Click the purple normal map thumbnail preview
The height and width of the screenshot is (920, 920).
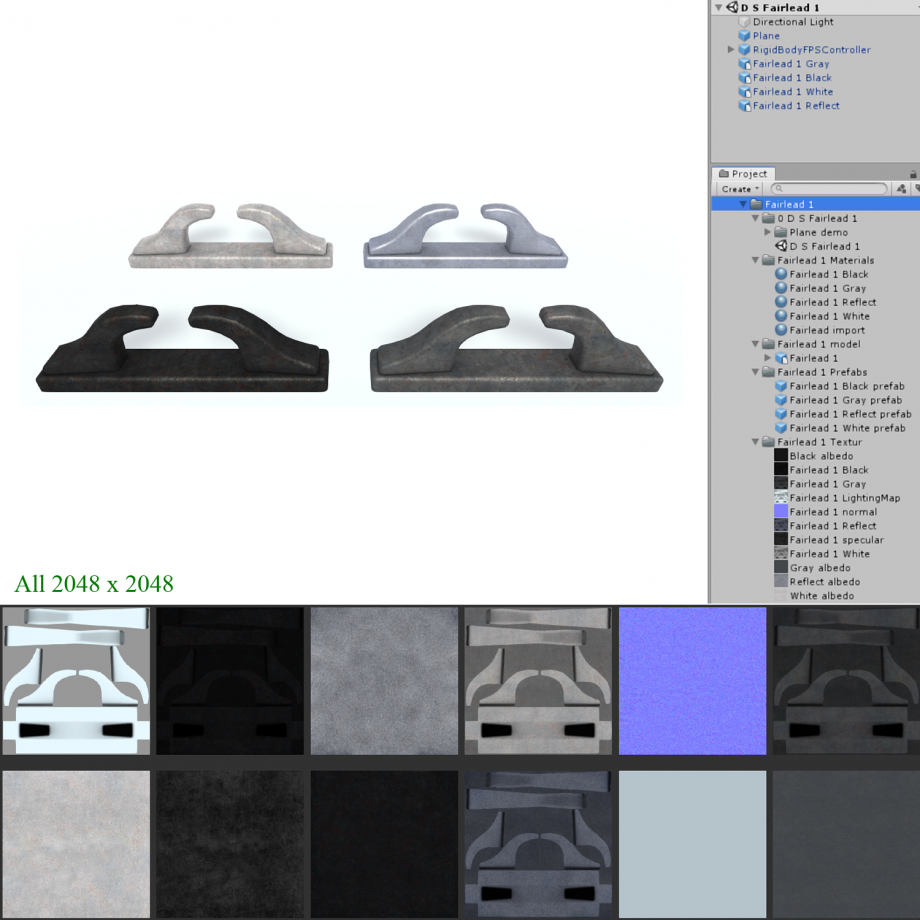tap(693, 681)
